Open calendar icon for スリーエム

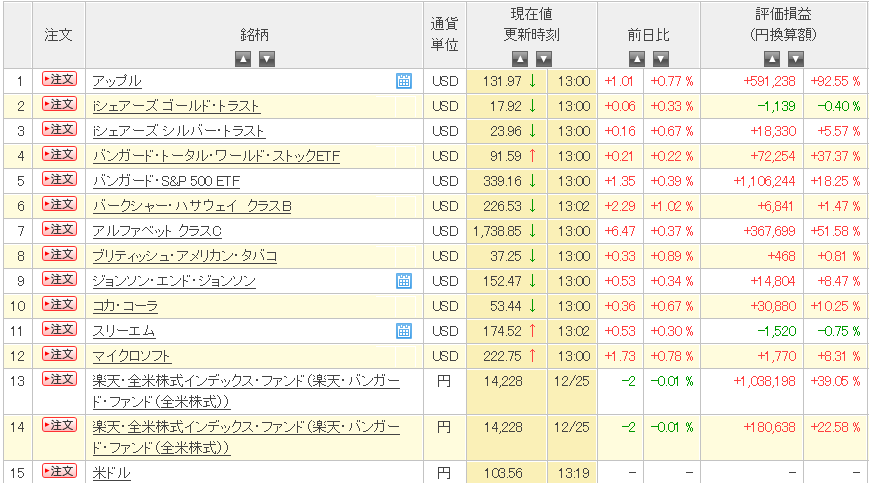coord(404,331)
